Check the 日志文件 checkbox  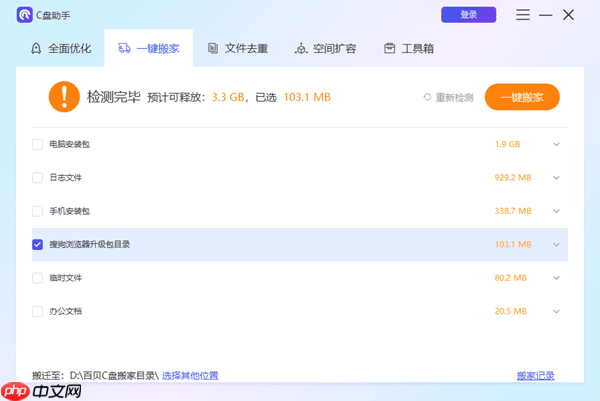click(x=38, y=178)
